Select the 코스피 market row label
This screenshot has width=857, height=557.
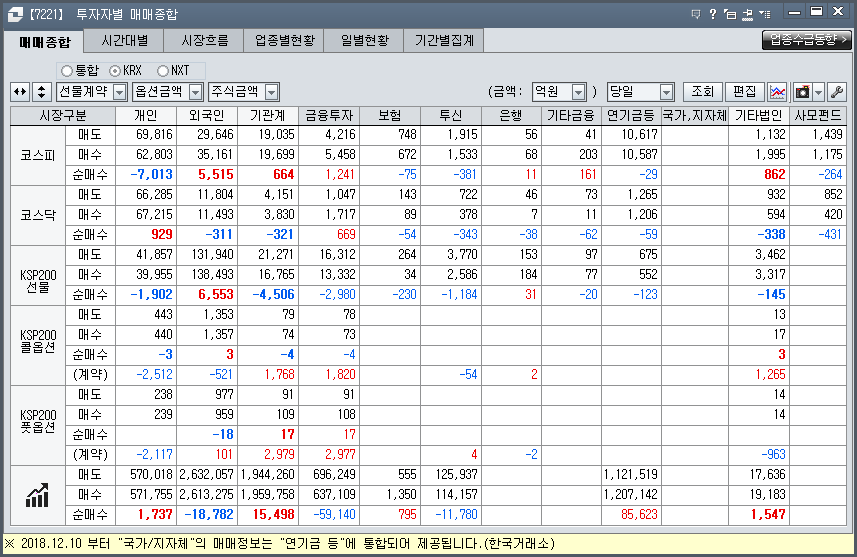coord(38,155)
